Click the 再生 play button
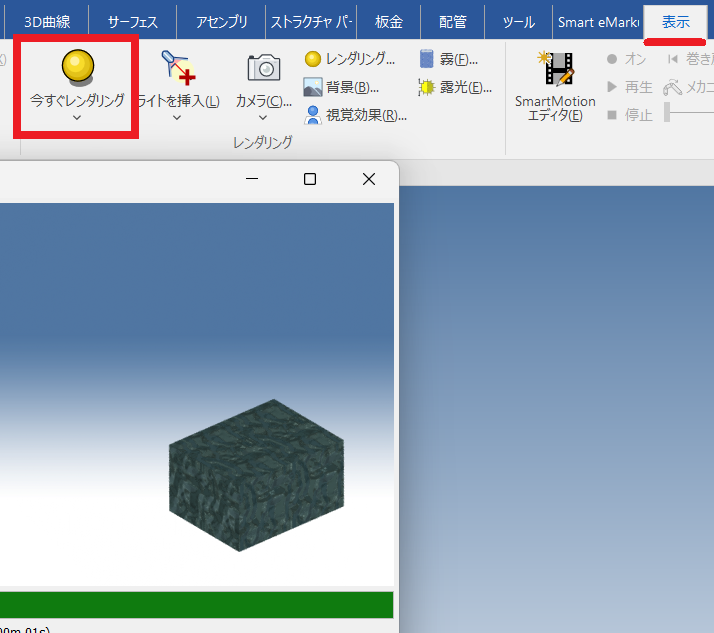The height and width of the screenshot is (633, 714). (630, 87)
